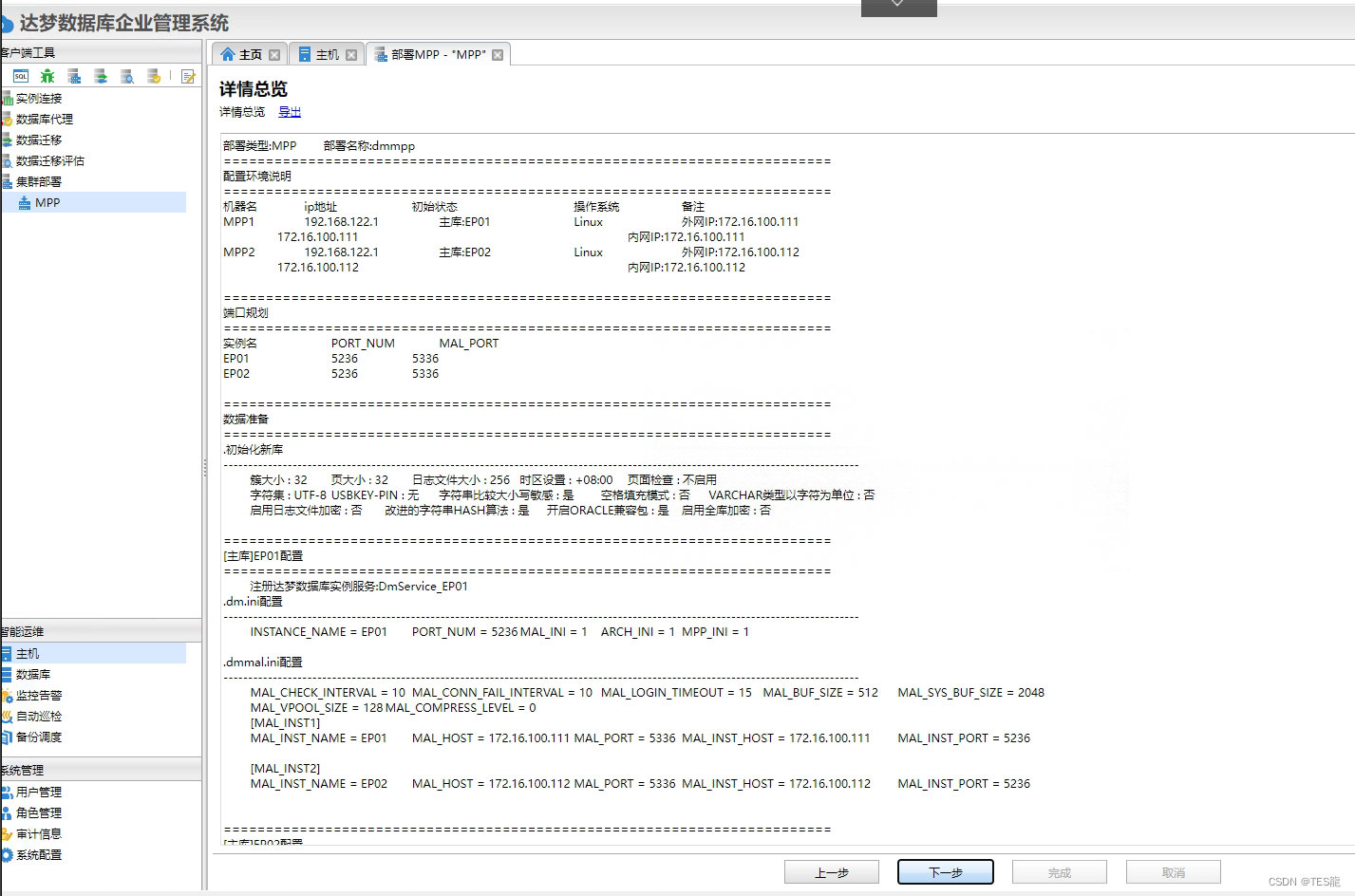Click text MAL_SYS_BUF_SIZE = 2048
This screenshot has height=896, width=1355.
tap(971, 693)
